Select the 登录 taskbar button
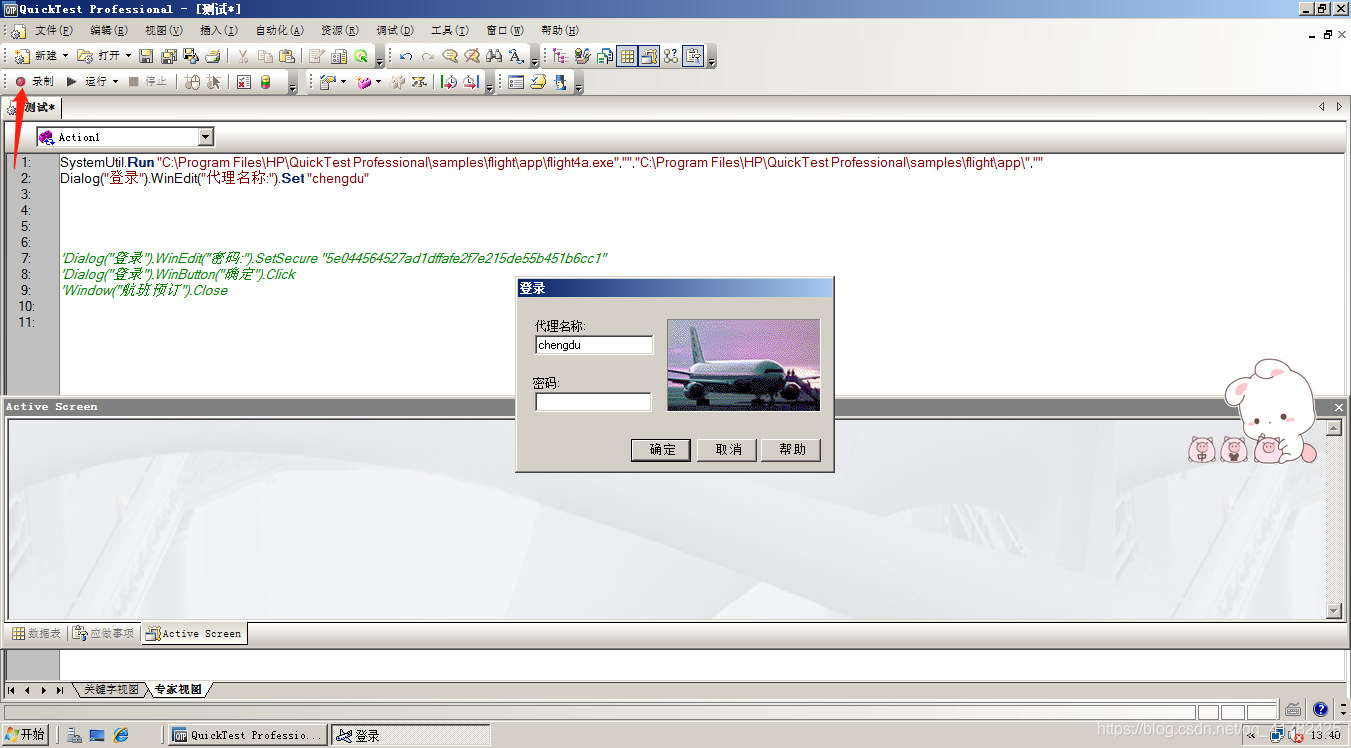Image resolution: width=1351 pixels, height=748 pixels. [411, 735]
